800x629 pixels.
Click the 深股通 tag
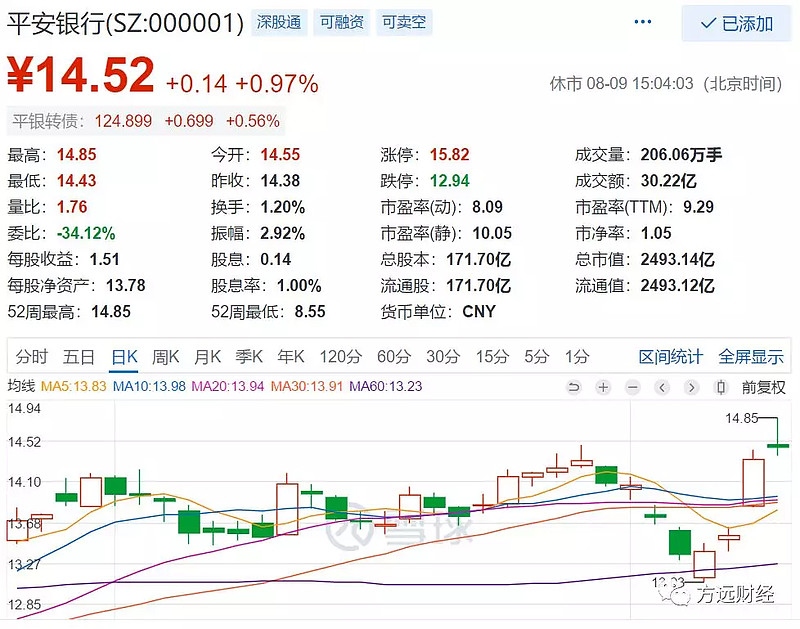point(279,22)
